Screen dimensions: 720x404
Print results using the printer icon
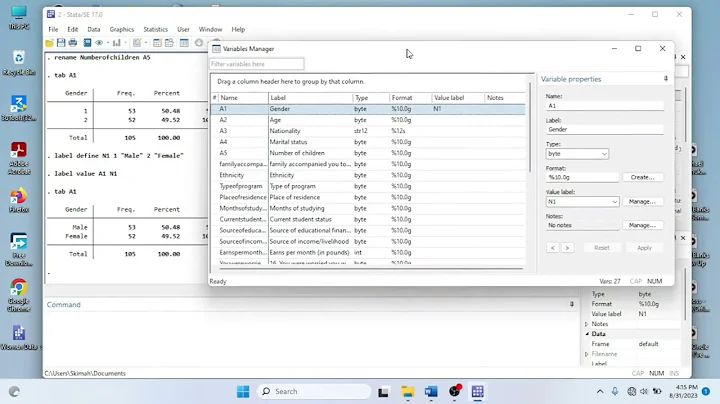pos(73,43)
